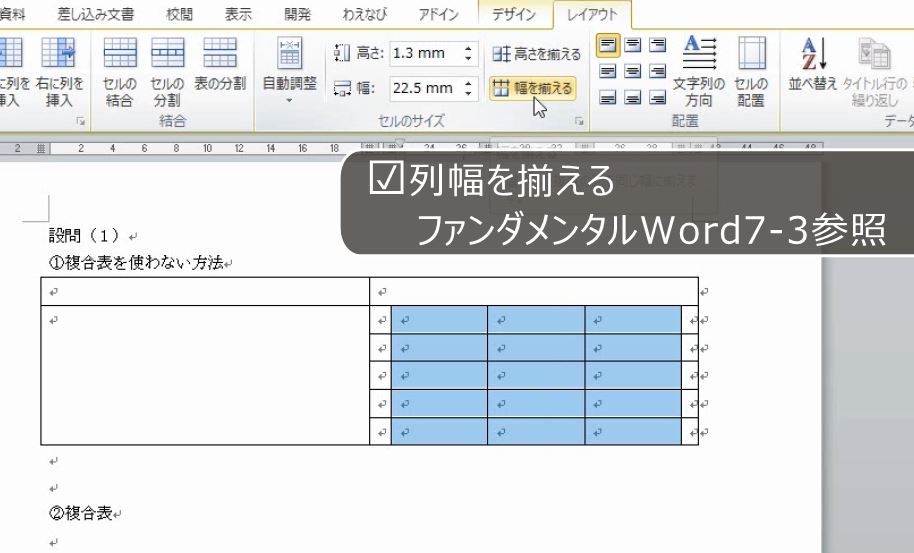The image size is (914, 553).
Task: Click inside the width field showing 22.5 mm
Action: [x=426, y=89]
